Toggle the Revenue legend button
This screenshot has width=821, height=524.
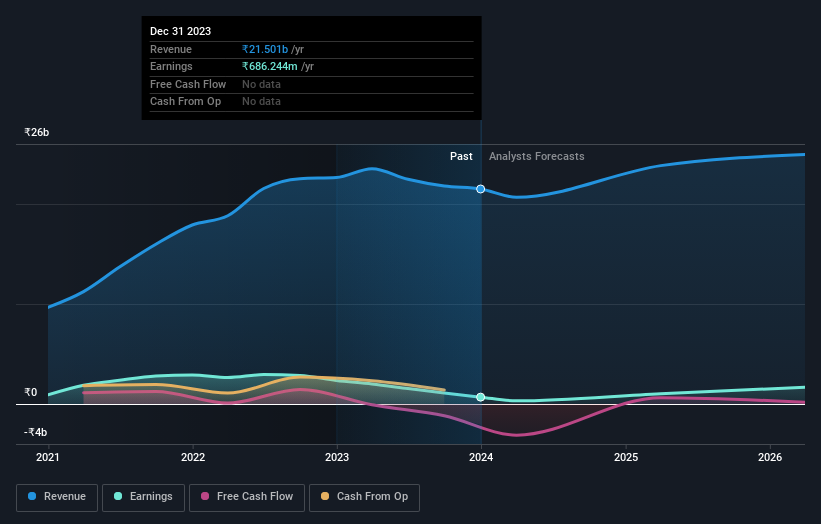[57, 497]
